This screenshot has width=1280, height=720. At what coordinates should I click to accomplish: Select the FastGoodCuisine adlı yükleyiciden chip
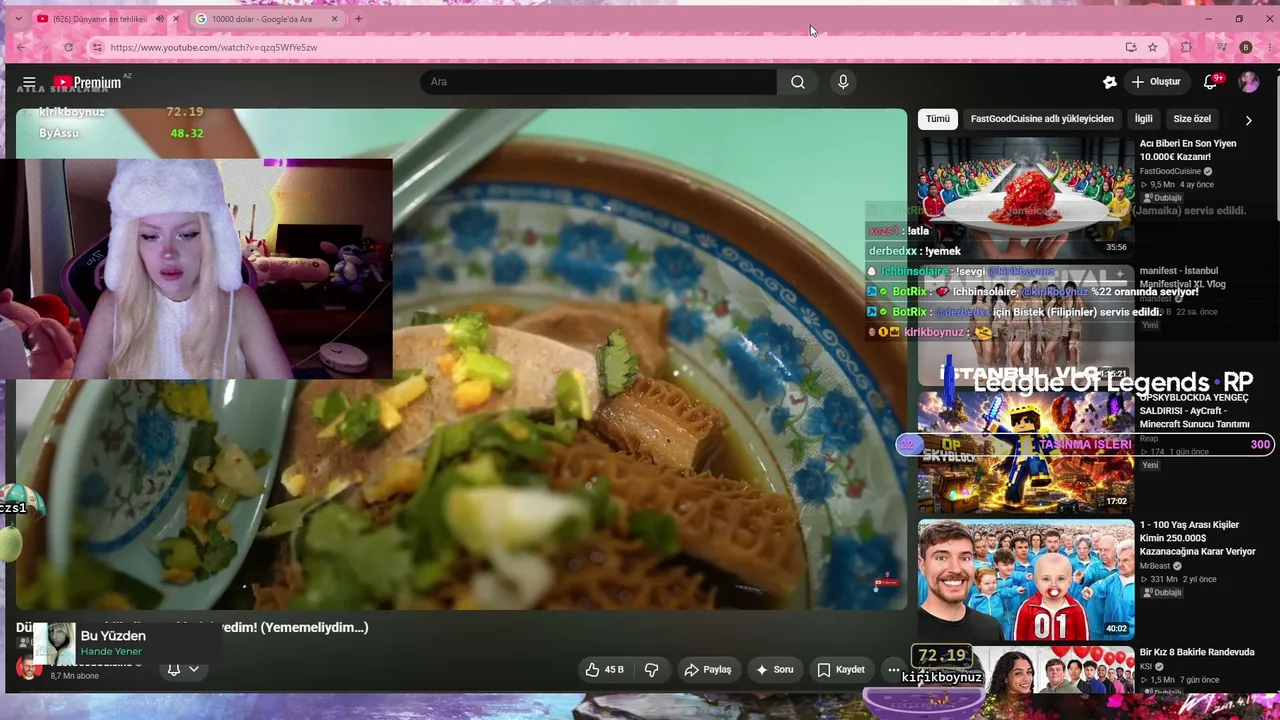click(1041, 119)
